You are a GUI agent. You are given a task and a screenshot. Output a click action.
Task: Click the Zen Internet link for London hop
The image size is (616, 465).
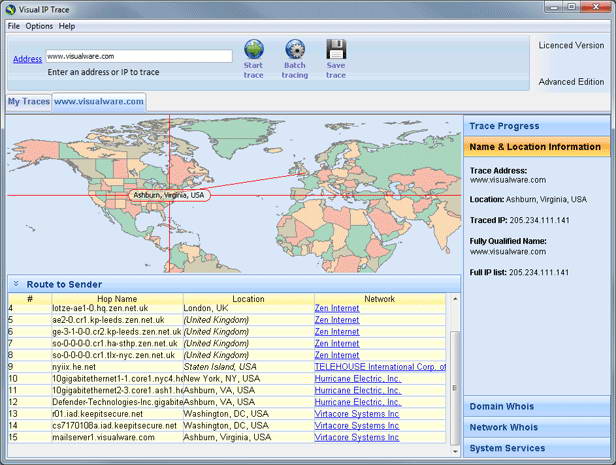336,308
